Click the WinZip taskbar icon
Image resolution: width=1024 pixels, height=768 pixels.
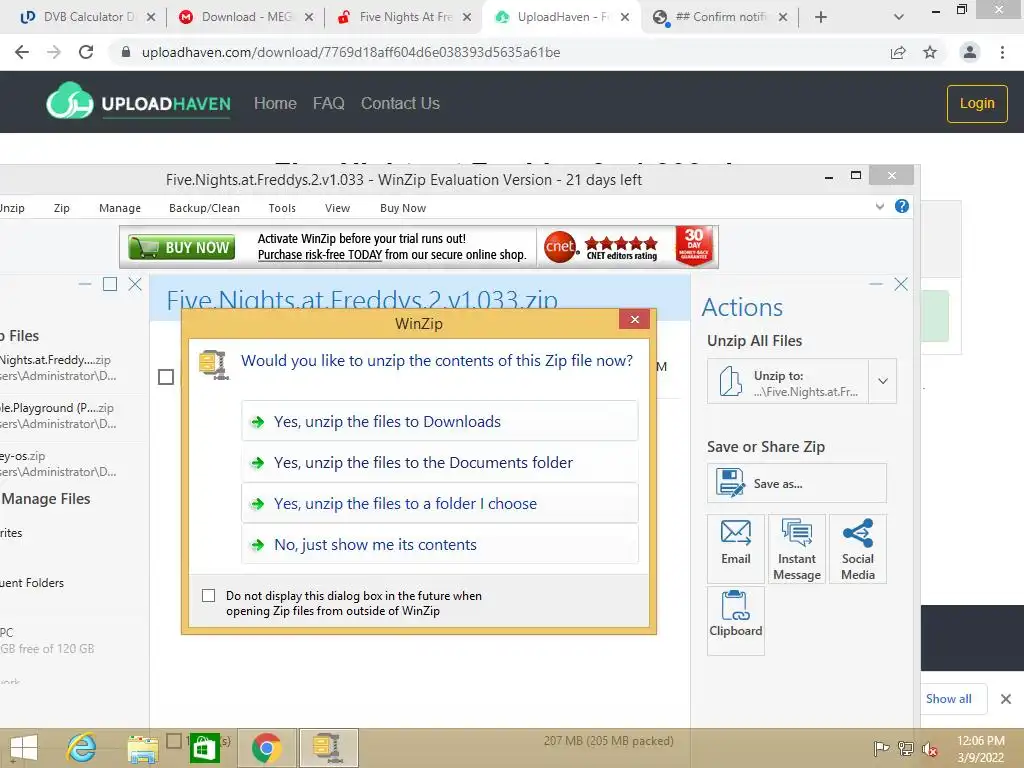coord(328,748)
